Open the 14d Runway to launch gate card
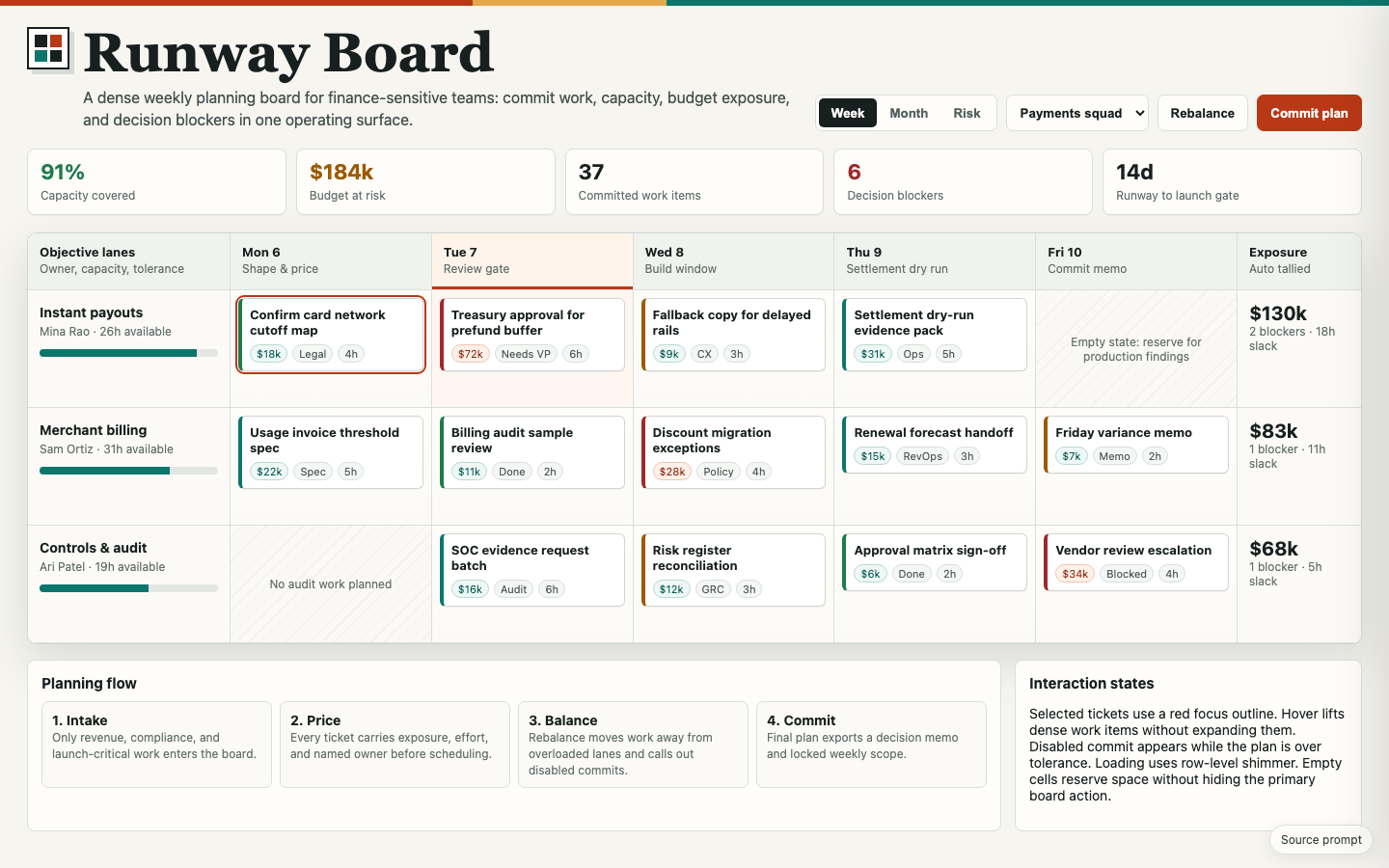This screenshot has height=868, width=1389. click(x=1232, y=181)
